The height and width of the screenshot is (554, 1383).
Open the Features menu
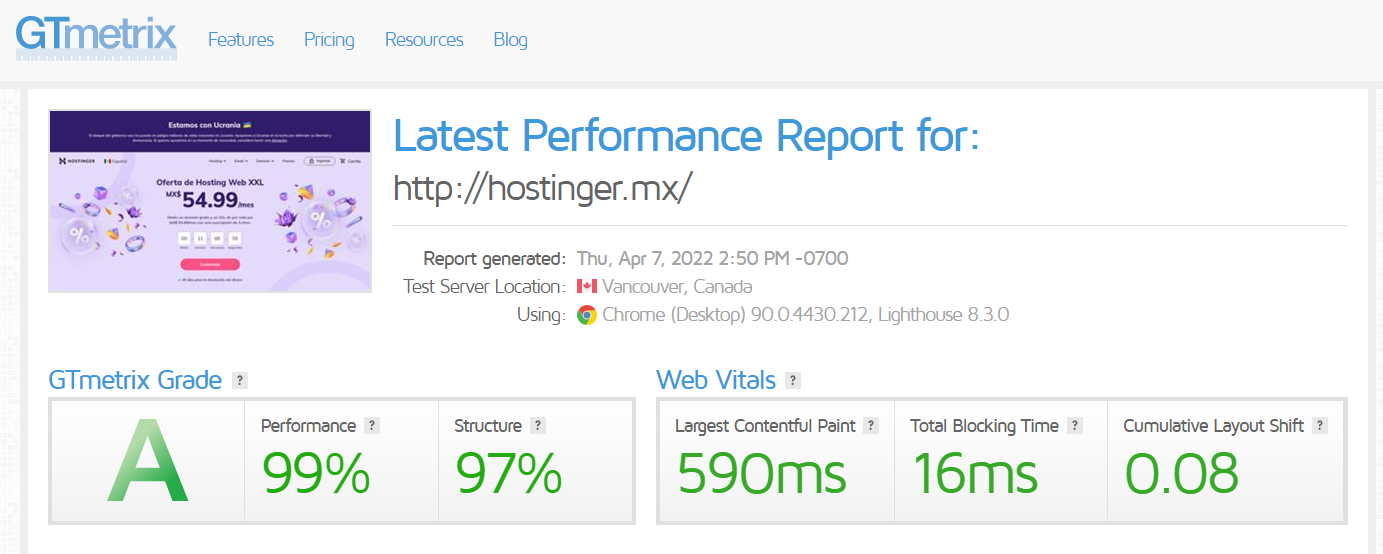click(x=241, y=40)
